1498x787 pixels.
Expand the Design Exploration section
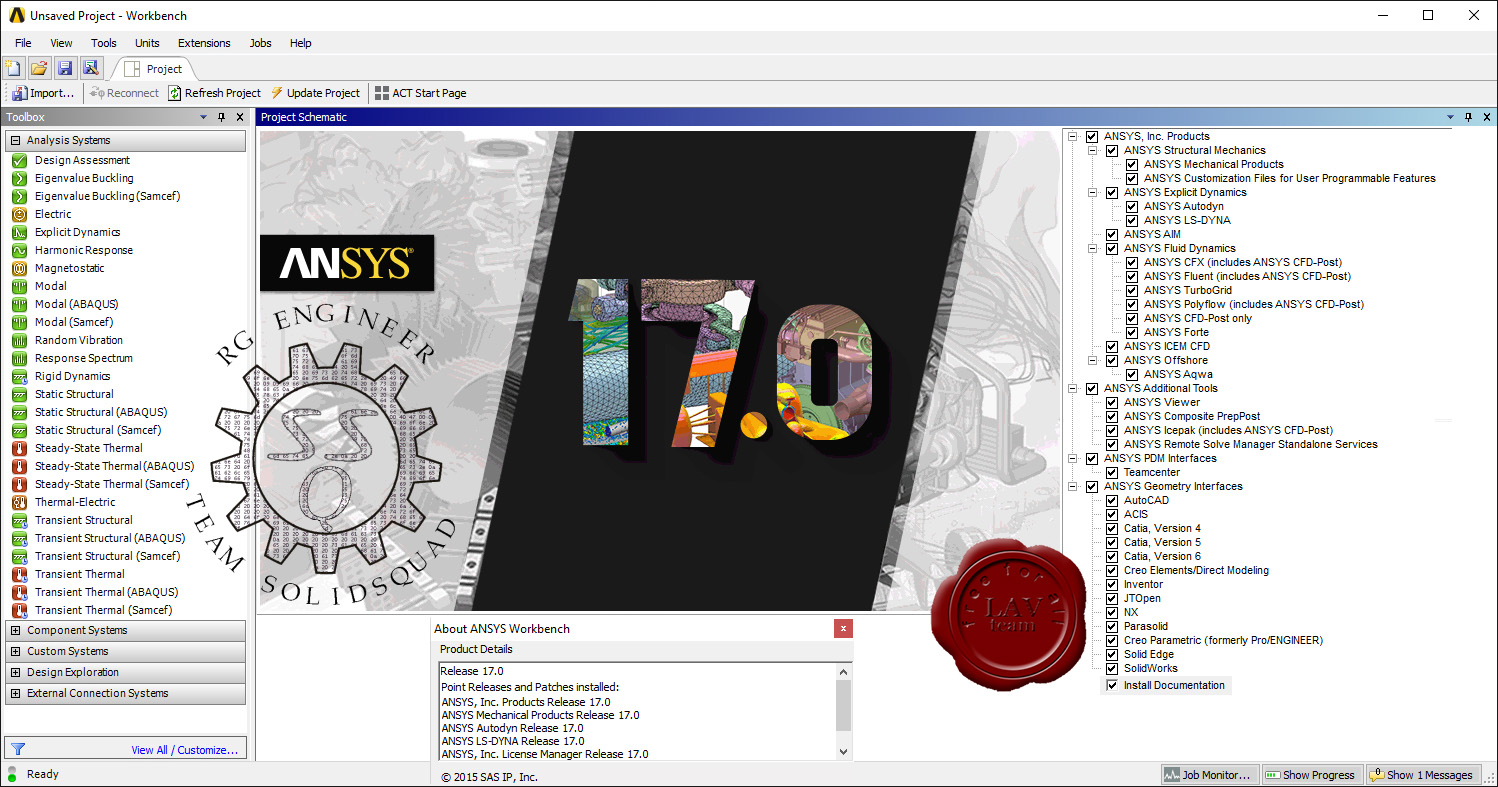pos(15,672)
